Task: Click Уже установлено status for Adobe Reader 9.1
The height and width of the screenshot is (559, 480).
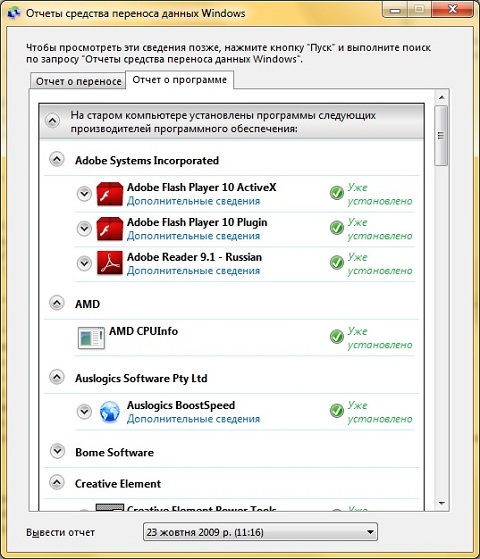Action: 380,264
